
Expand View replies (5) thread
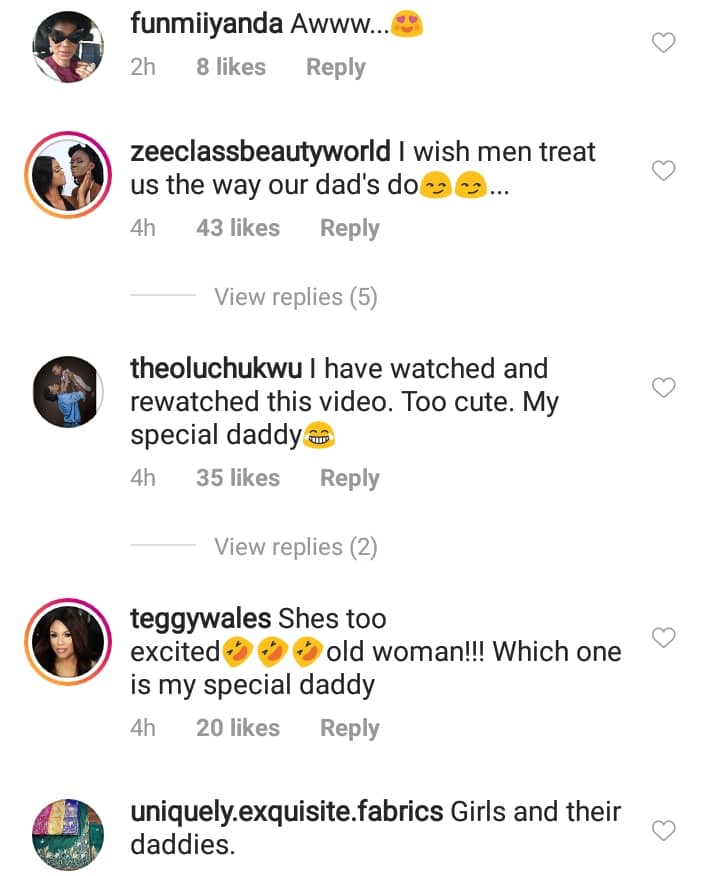(295, 297)
